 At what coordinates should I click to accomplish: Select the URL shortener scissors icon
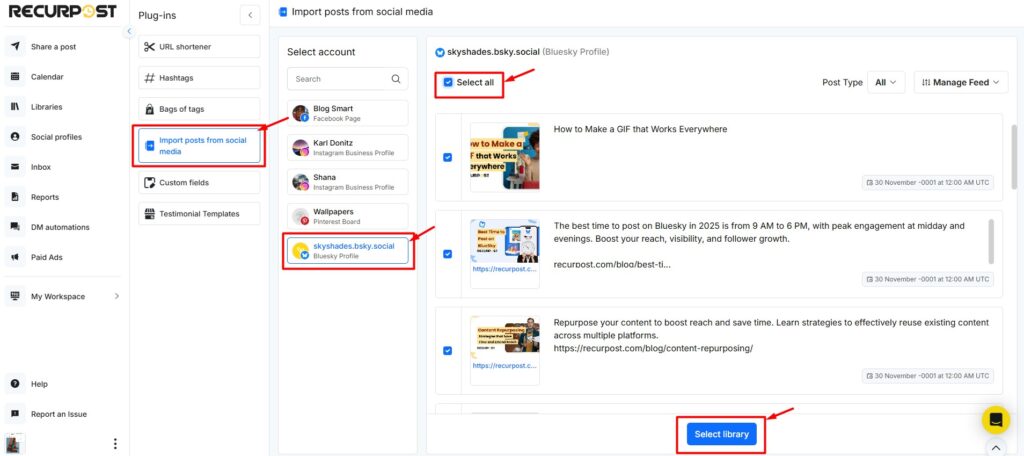coord(149,47)
